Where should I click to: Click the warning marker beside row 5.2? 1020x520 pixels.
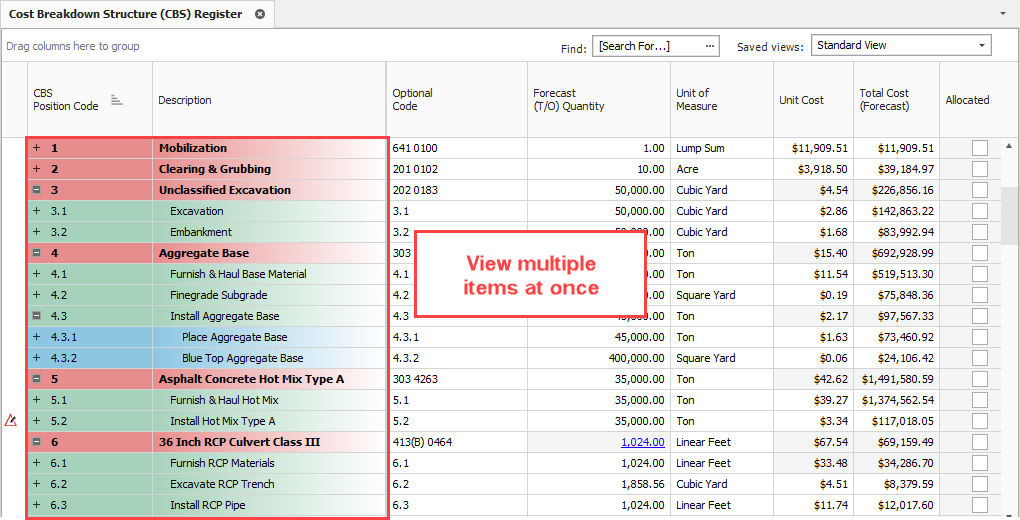tap(11, 421)
